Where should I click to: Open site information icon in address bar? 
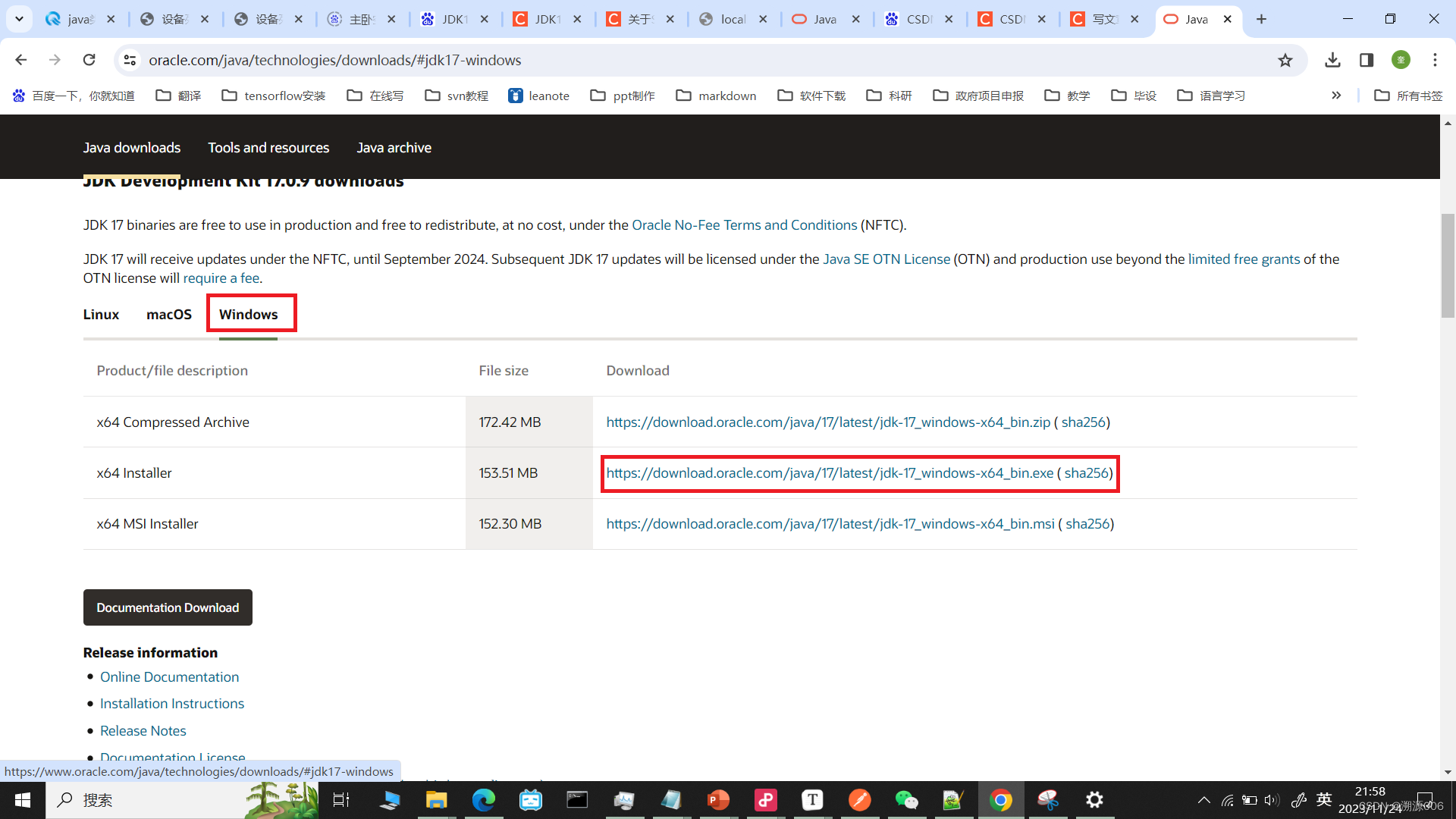(130, 60)
